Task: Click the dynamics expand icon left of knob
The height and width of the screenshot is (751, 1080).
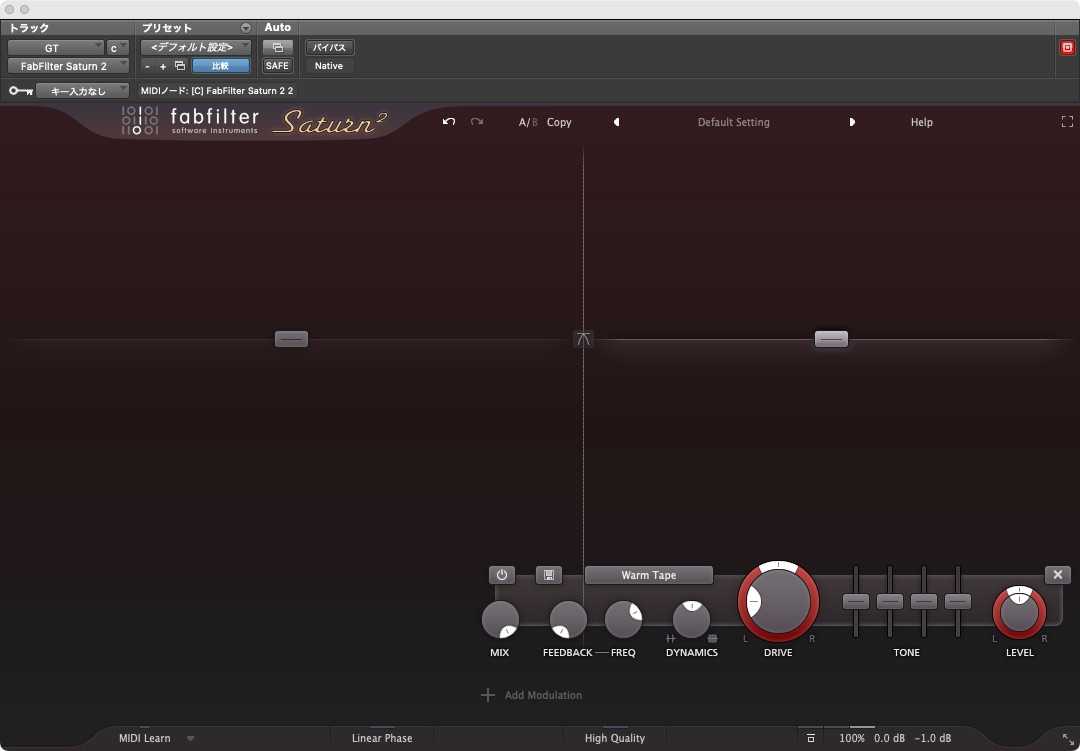Action: [x=671, y=639]
